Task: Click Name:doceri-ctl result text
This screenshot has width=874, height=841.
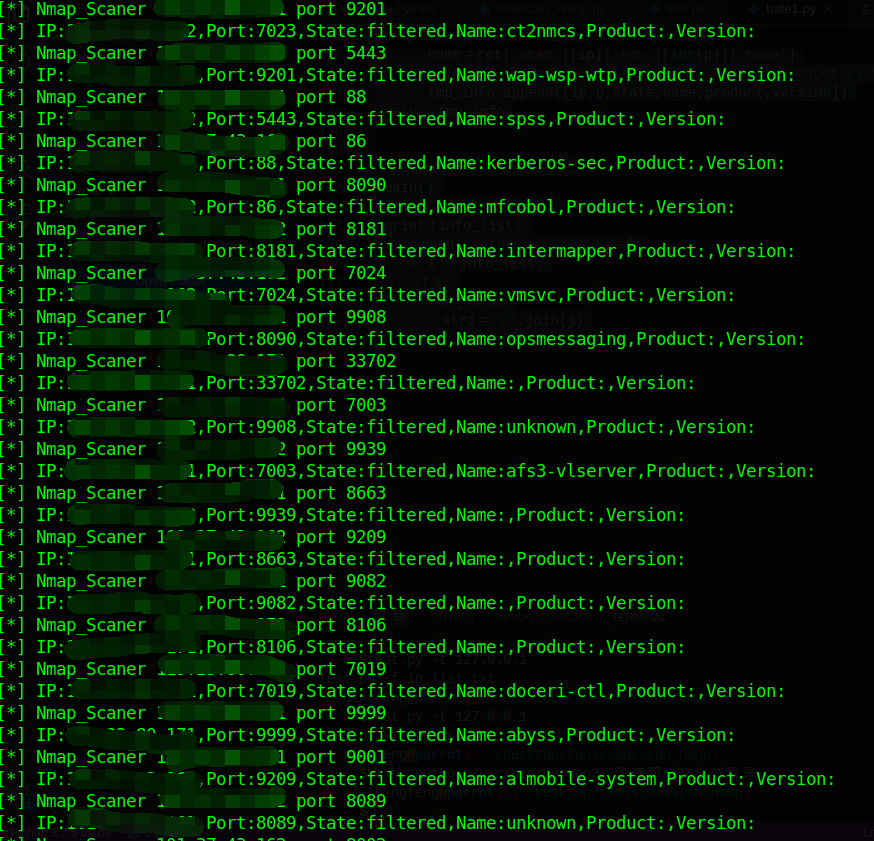Action: 531,692
